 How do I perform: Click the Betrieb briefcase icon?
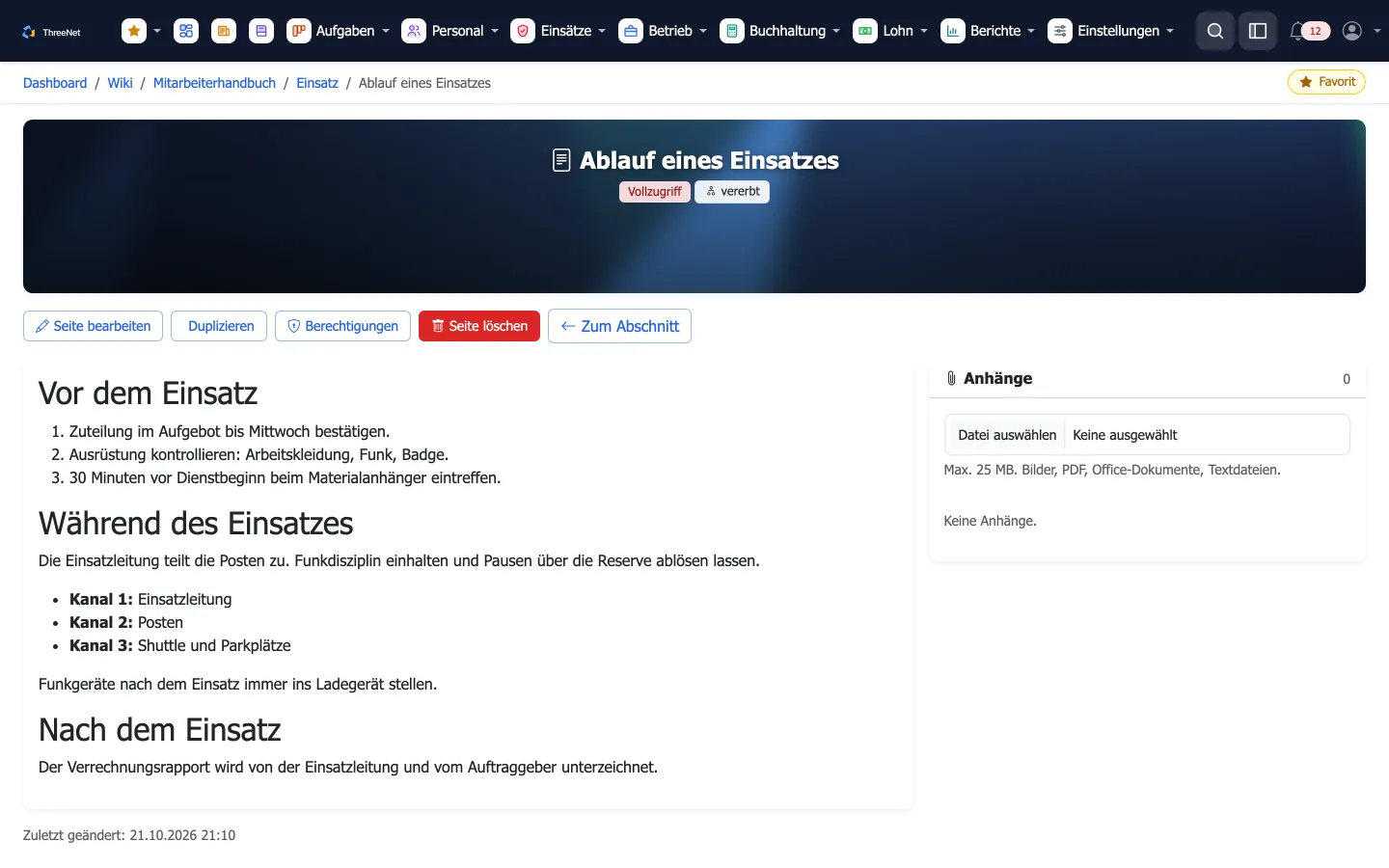click(631, 31)
